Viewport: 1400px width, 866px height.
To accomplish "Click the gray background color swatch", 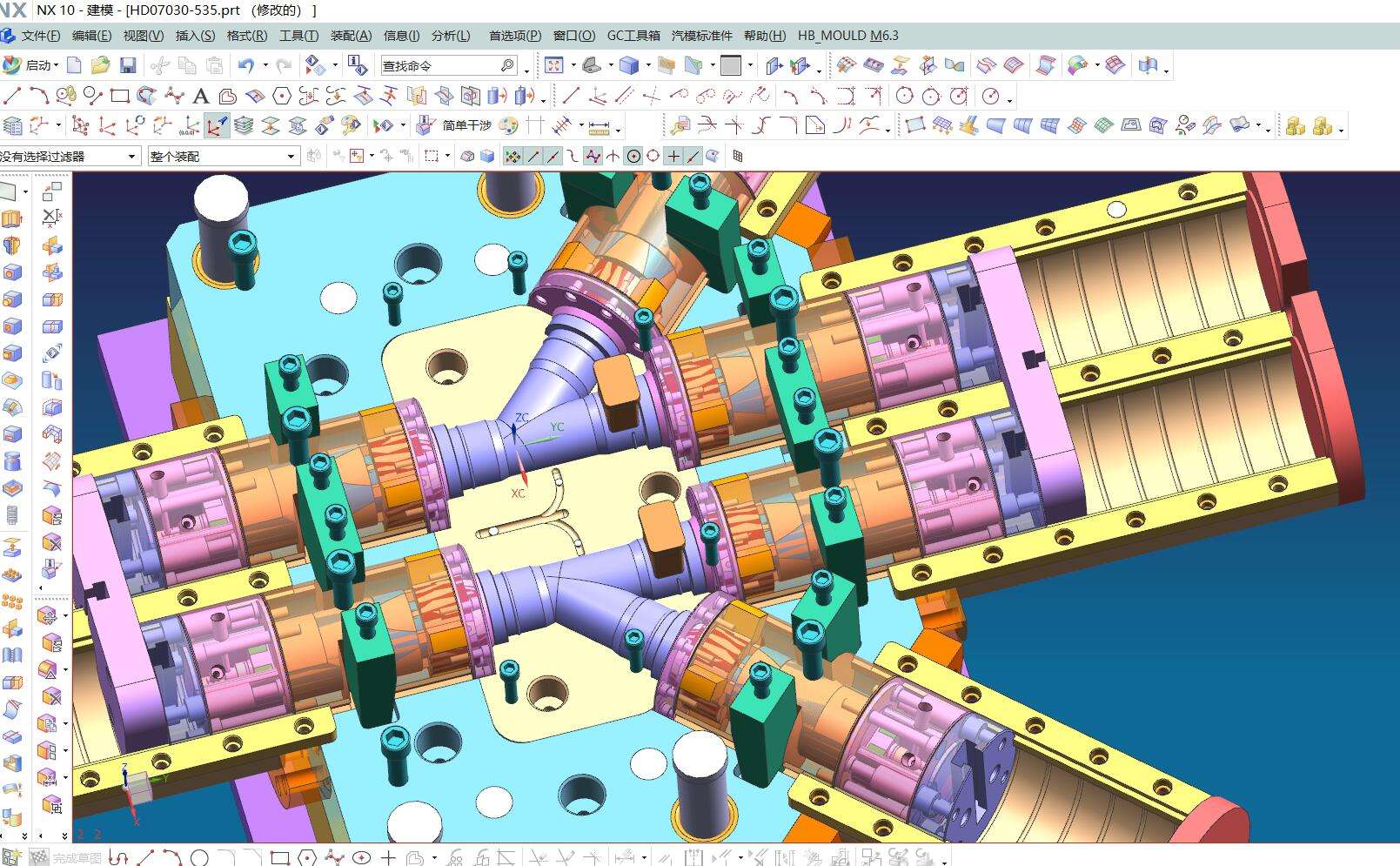I will coord(731,65).
